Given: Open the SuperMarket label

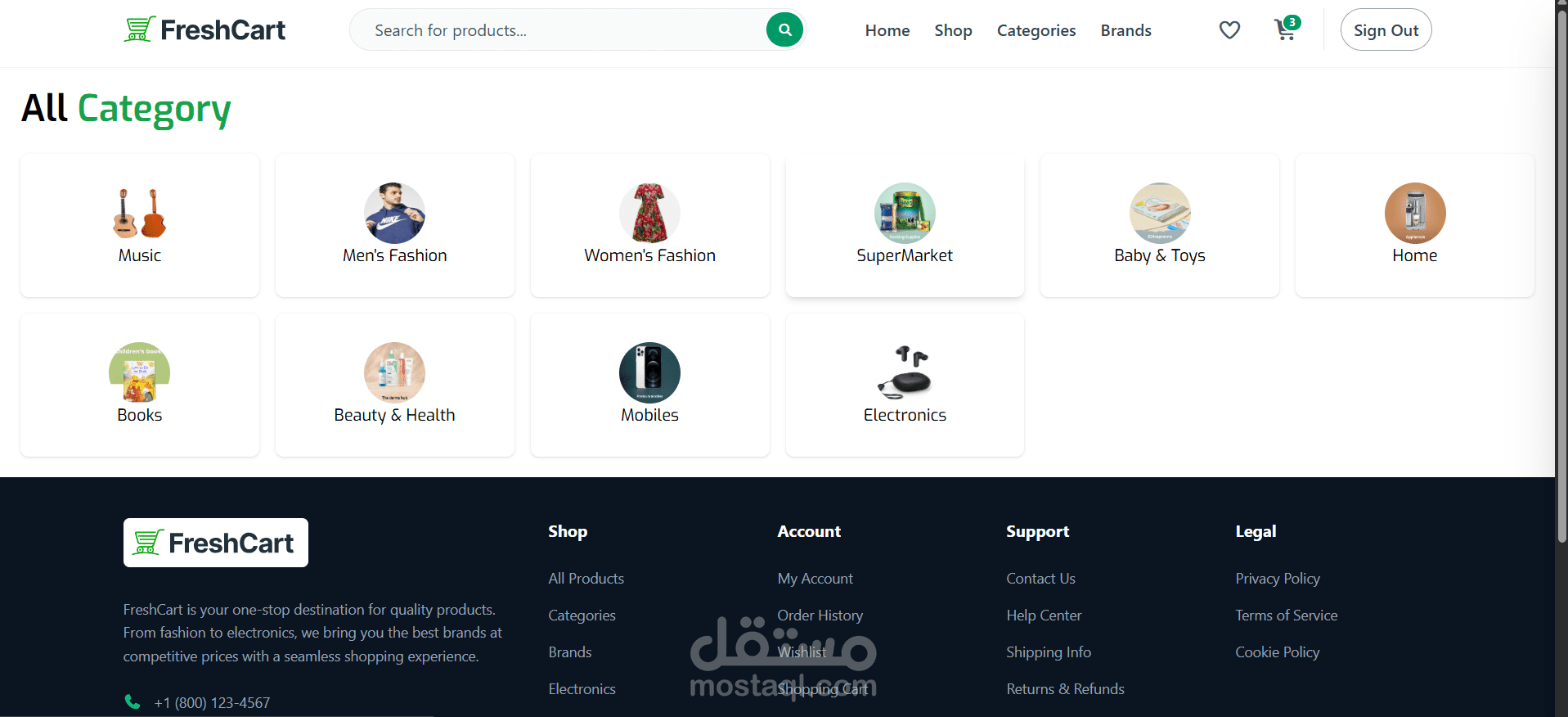Looking at the screenshot, I should 905,255.
